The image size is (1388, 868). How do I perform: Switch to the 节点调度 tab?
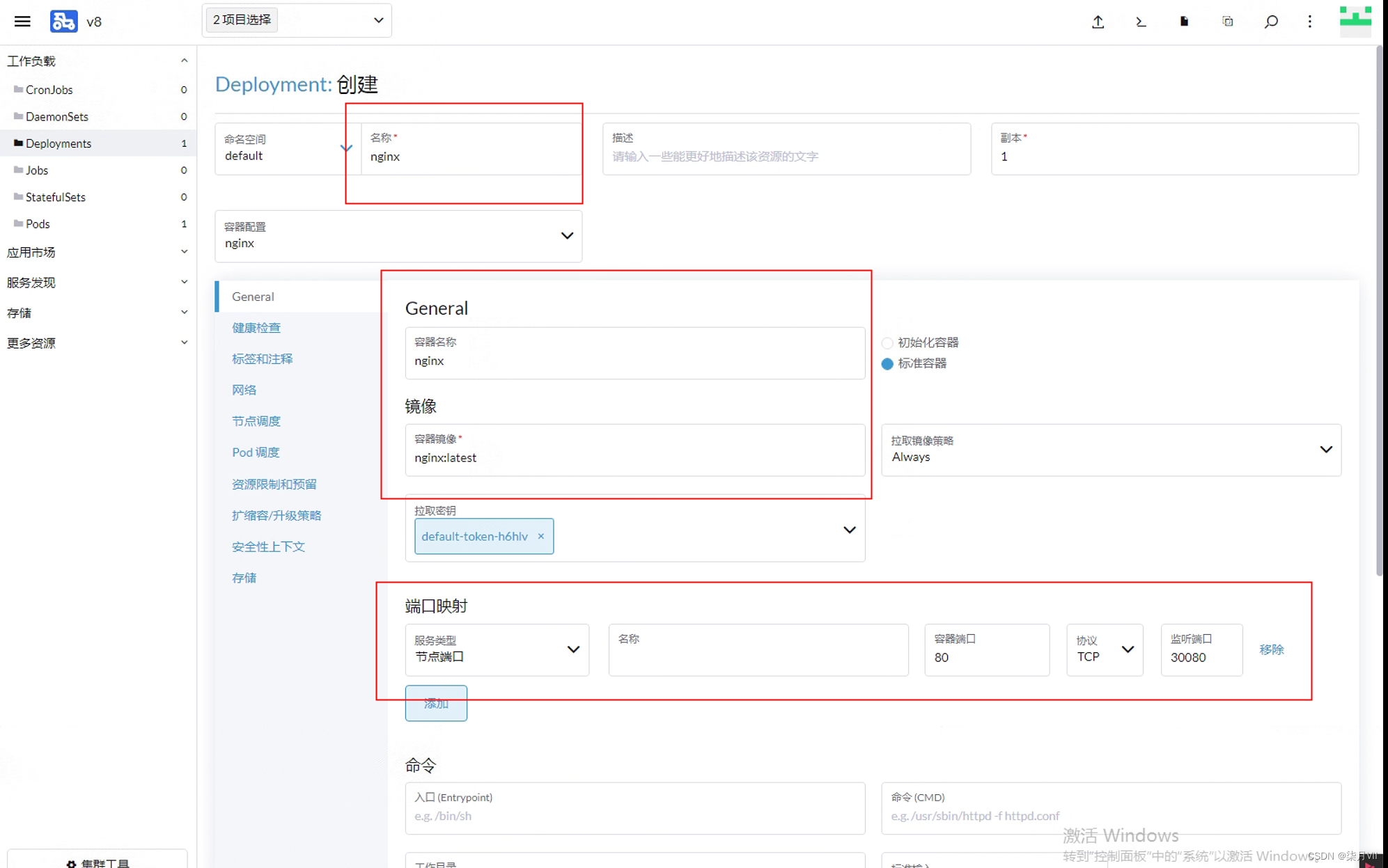click(256, 421)
